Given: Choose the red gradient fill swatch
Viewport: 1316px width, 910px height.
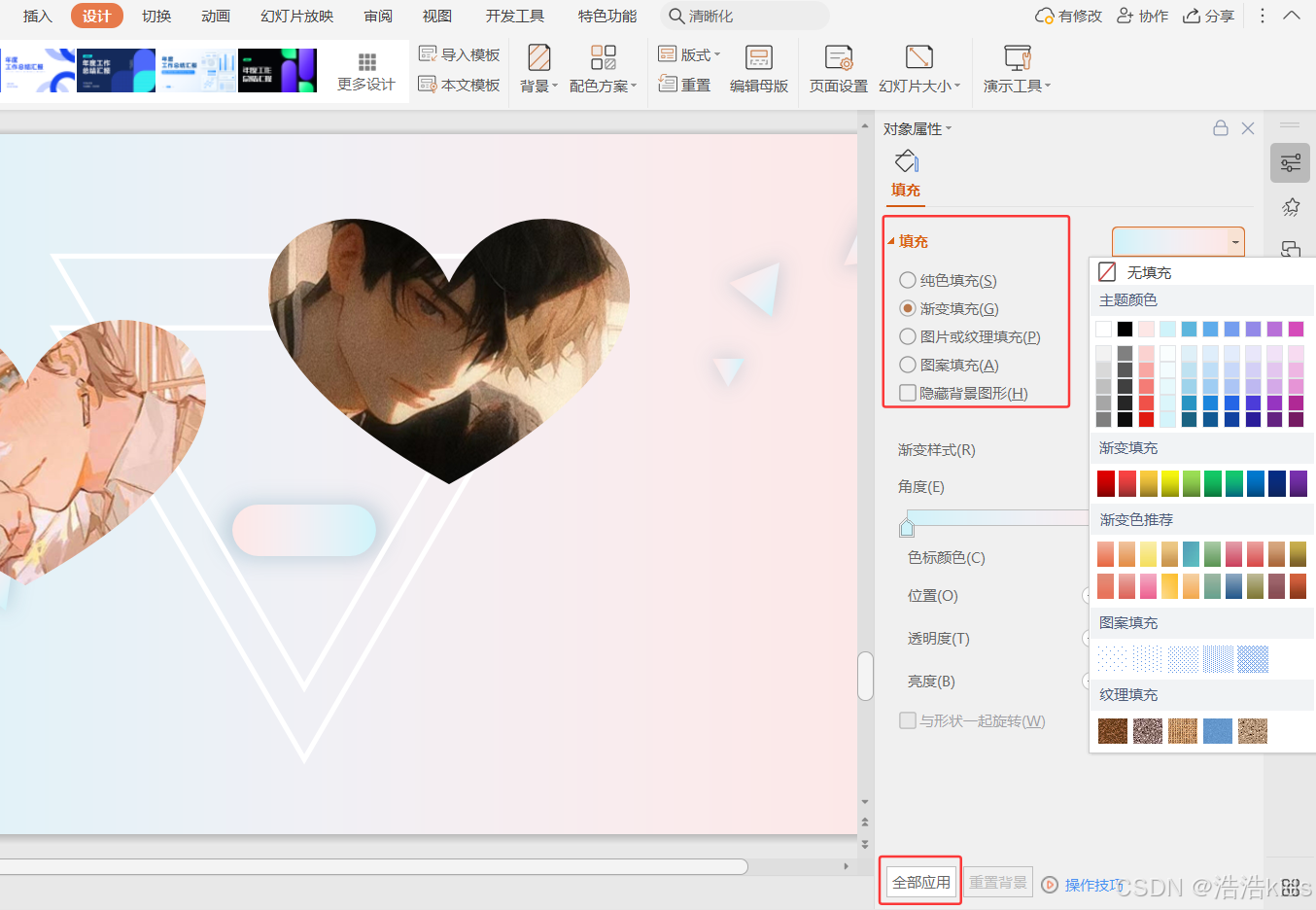Looking at the screenshot, I should [x=1106, y=483].
